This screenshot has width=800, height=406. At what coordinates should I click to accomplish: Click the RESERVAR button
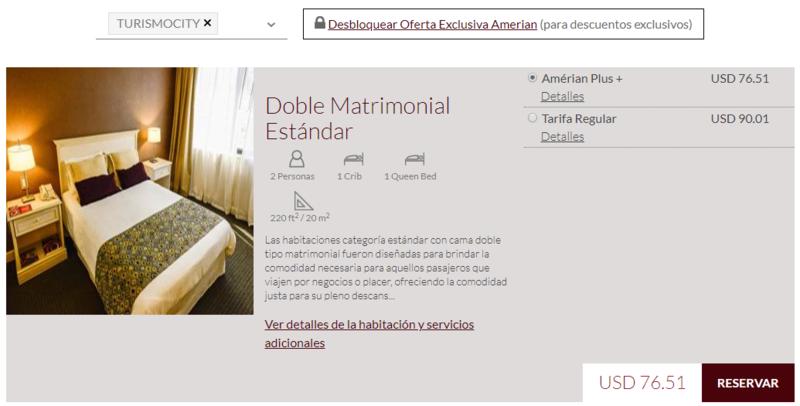[748, 383]
